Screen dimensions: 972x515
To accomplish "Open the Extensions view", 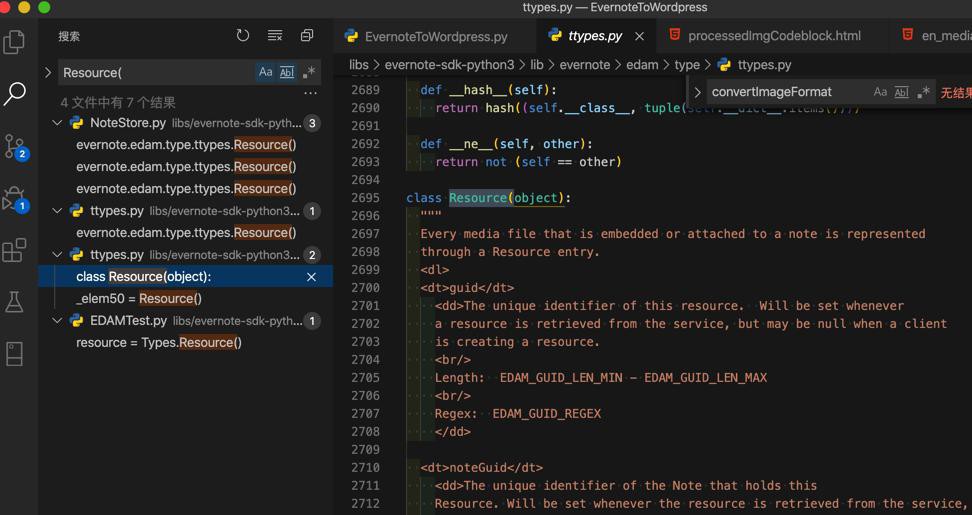I will [x=14, y=250].
